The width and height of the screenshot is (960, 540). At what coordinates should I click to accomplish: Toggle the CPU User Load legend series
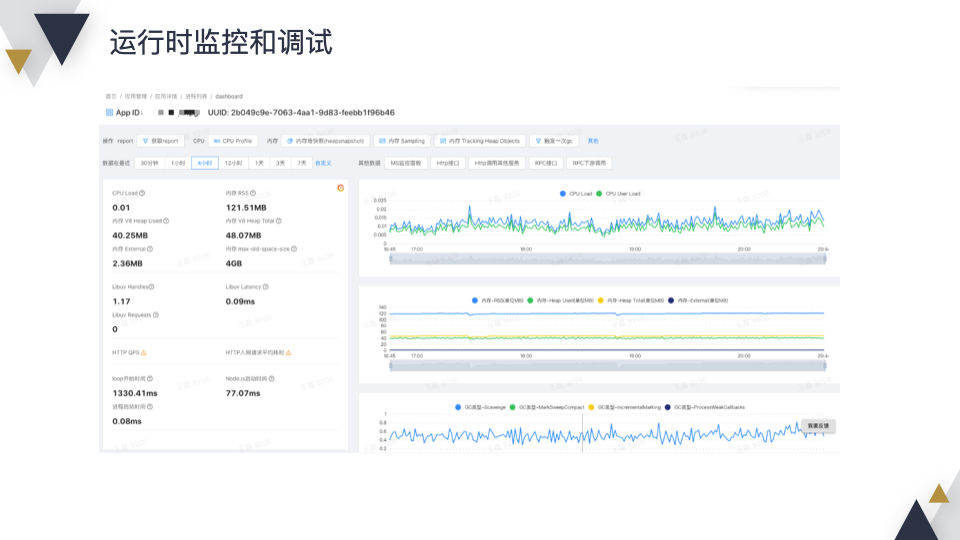pos(618,193)
